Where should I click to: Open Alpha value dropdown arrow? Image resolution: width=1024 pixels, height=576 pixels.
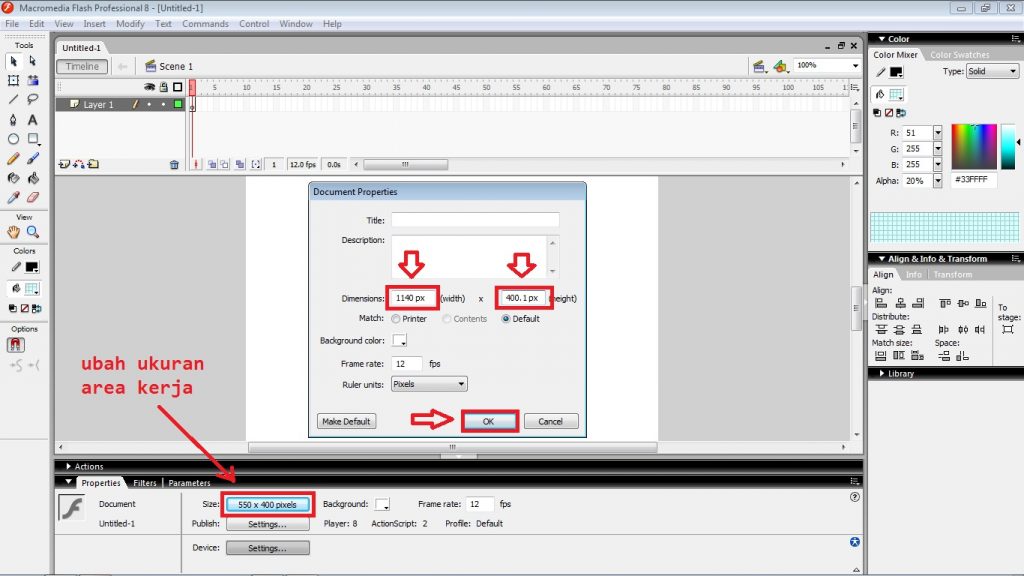pyautogui.click(x=938, y=181)
